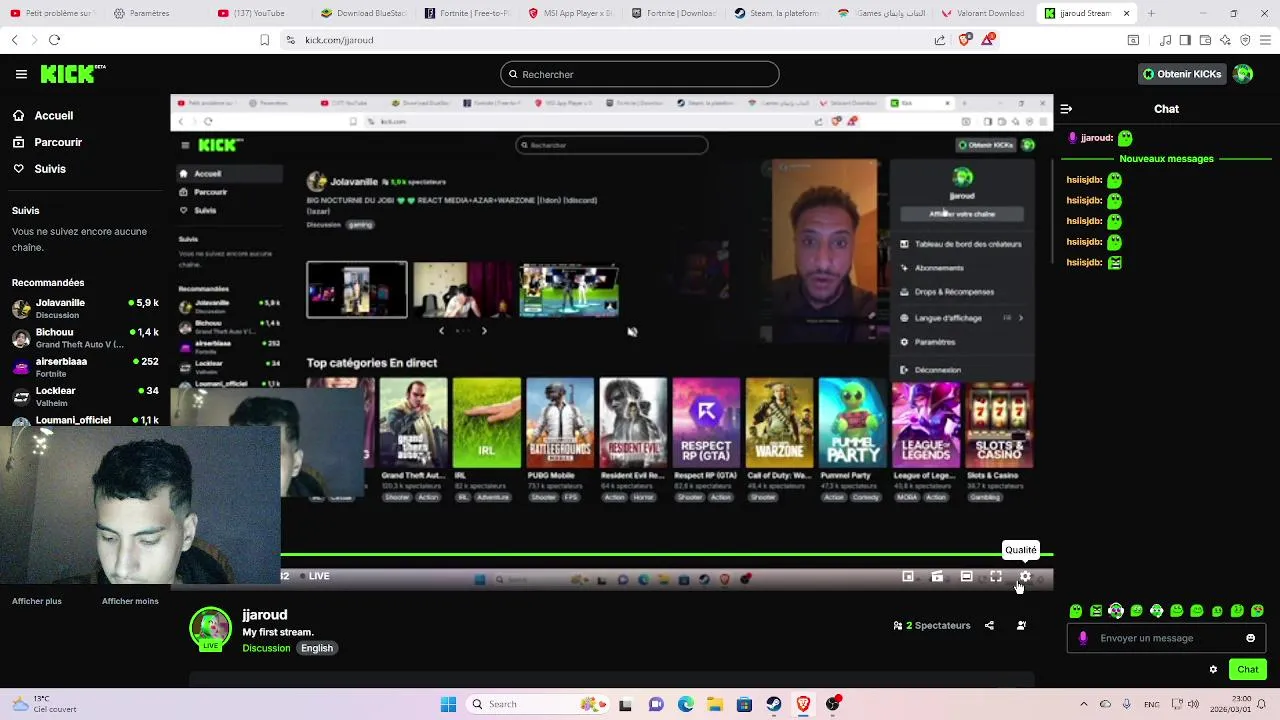The image size is (1280, 720).
Task: Enter fullscreen on the video player
Action: pos(996,577)
